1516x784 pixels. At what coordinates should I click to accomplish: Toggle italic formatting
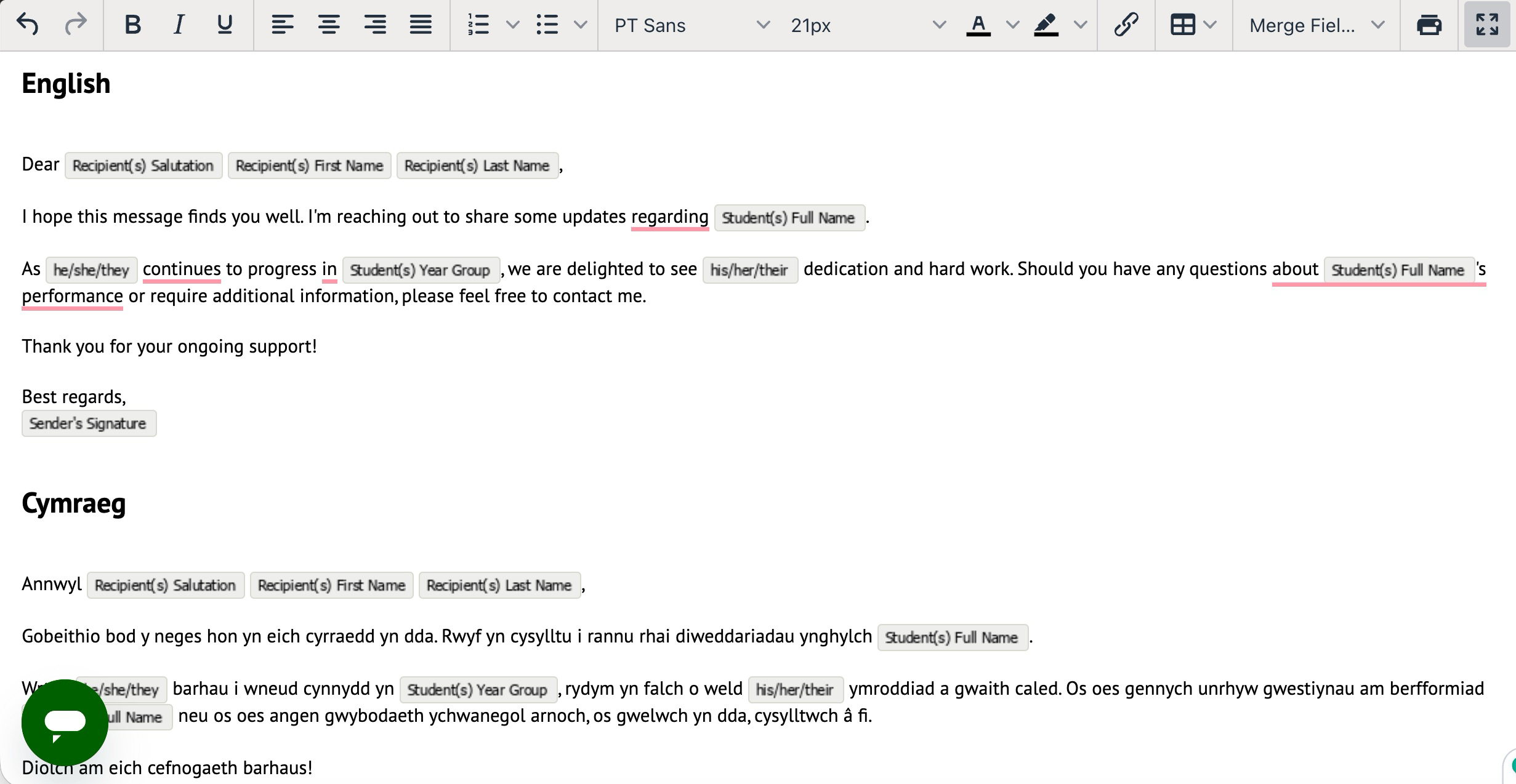point(179,25)
